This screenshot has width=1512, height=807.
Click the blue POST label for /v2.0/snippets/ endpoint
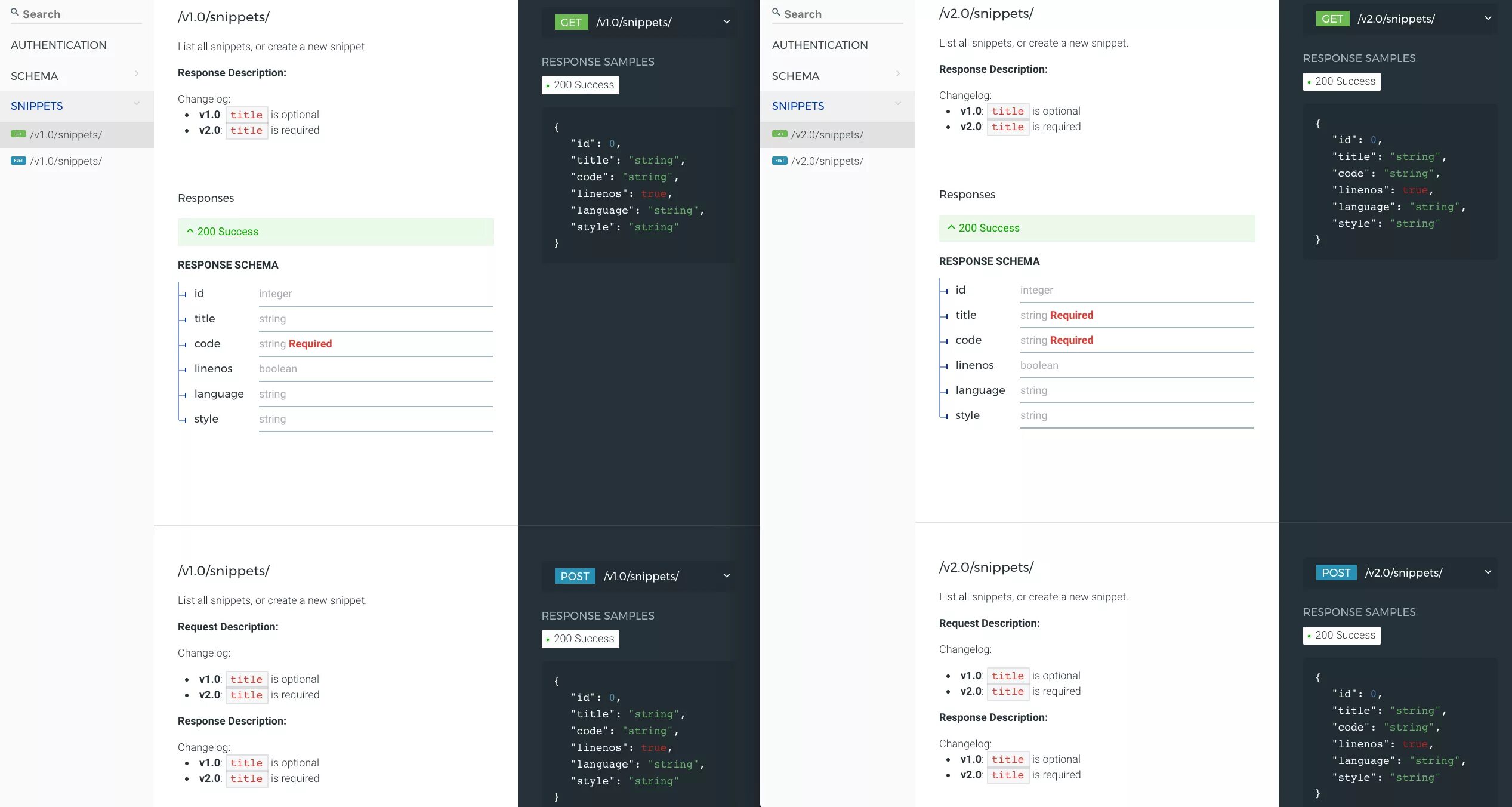[1336, 573]
